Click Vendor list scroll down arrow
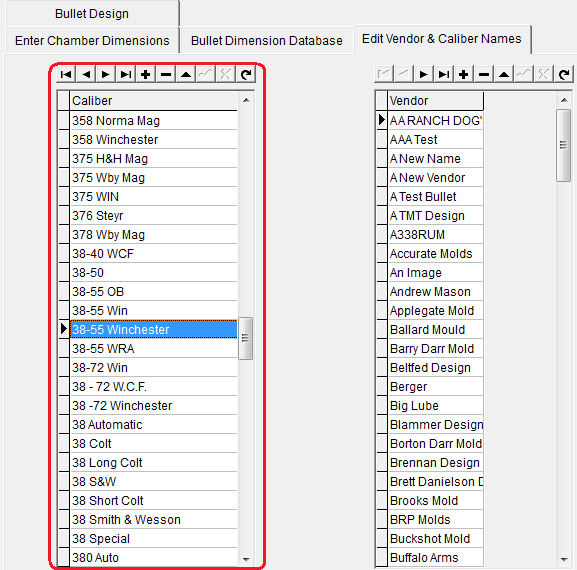This screenshot has width=577, height=570. pos(564,559)
